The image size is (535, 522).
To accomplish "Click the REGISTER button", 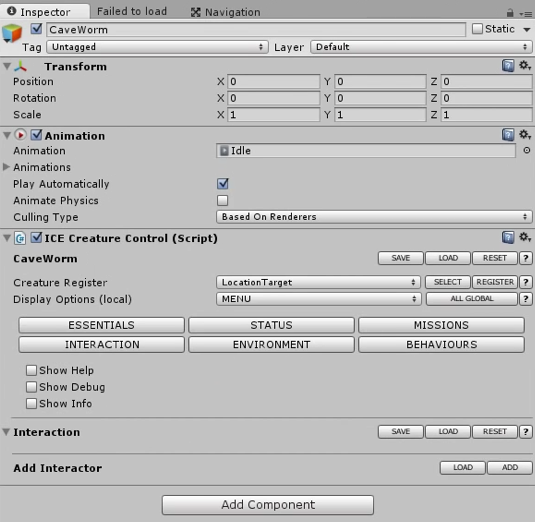I will pos(495,282).
